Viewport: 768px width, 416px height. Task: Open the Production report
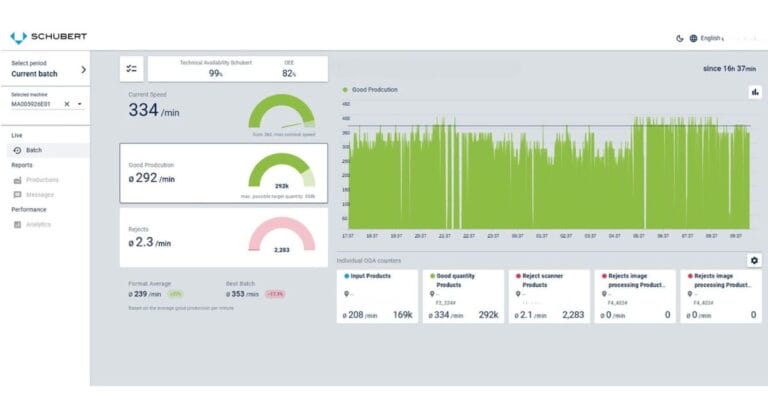tap(42, 180)
